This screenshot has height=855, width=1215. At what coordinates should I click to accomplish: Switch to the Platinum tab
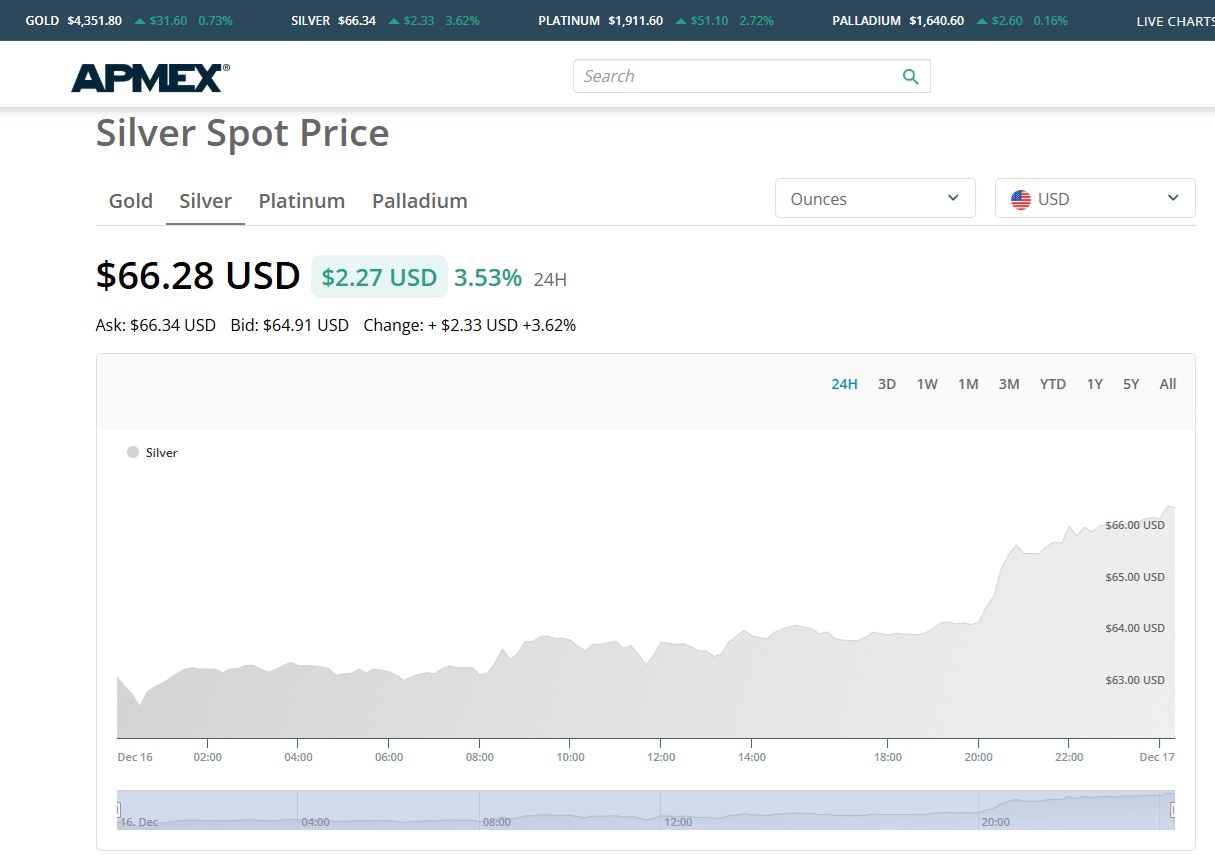coord(301,201)
